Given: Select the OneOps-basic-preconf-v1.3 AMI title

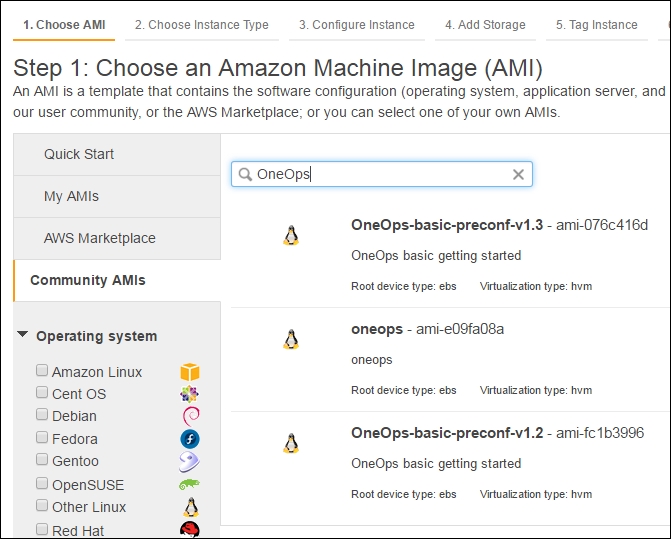Looking at the screenshot, I should pos(447,225).
